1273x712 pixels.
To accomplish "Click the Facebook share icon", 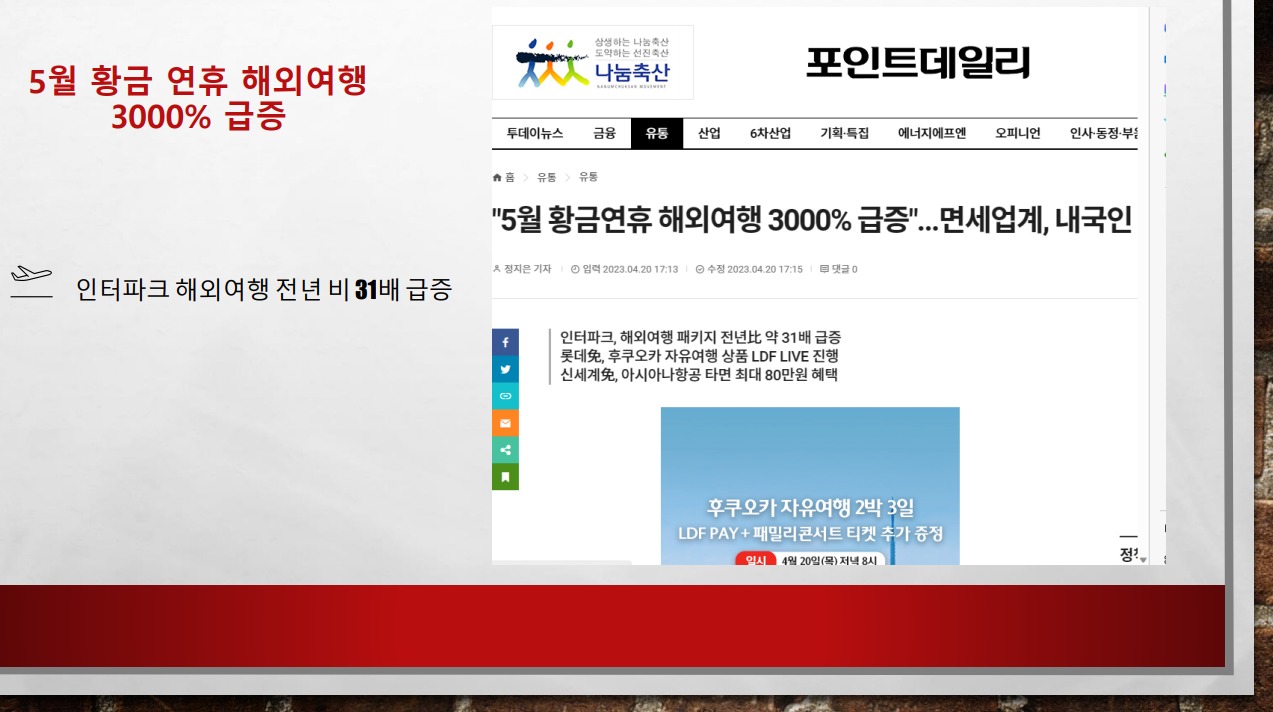I will (505, 342).
